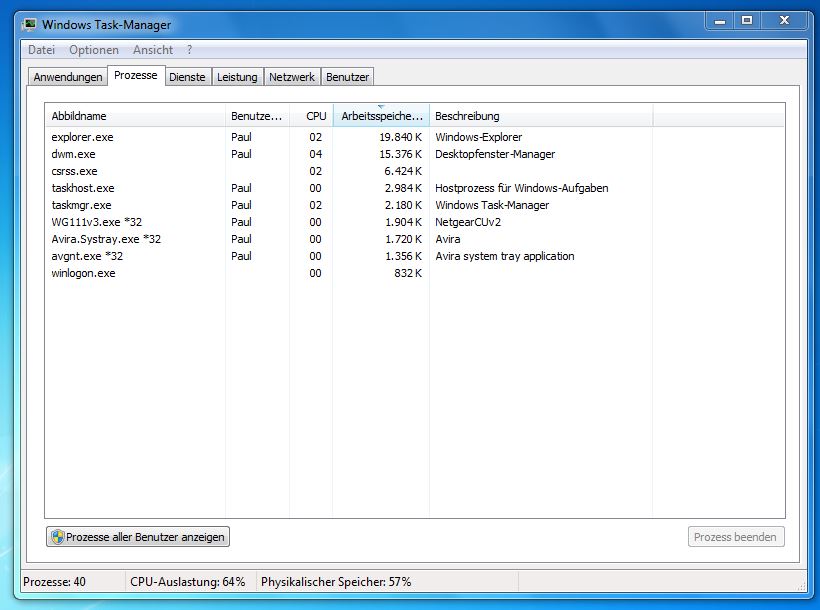Select the explorer.exe process row
Image resolution: width=820 pixels, height=610 pixels.
(x=414, y=137)
